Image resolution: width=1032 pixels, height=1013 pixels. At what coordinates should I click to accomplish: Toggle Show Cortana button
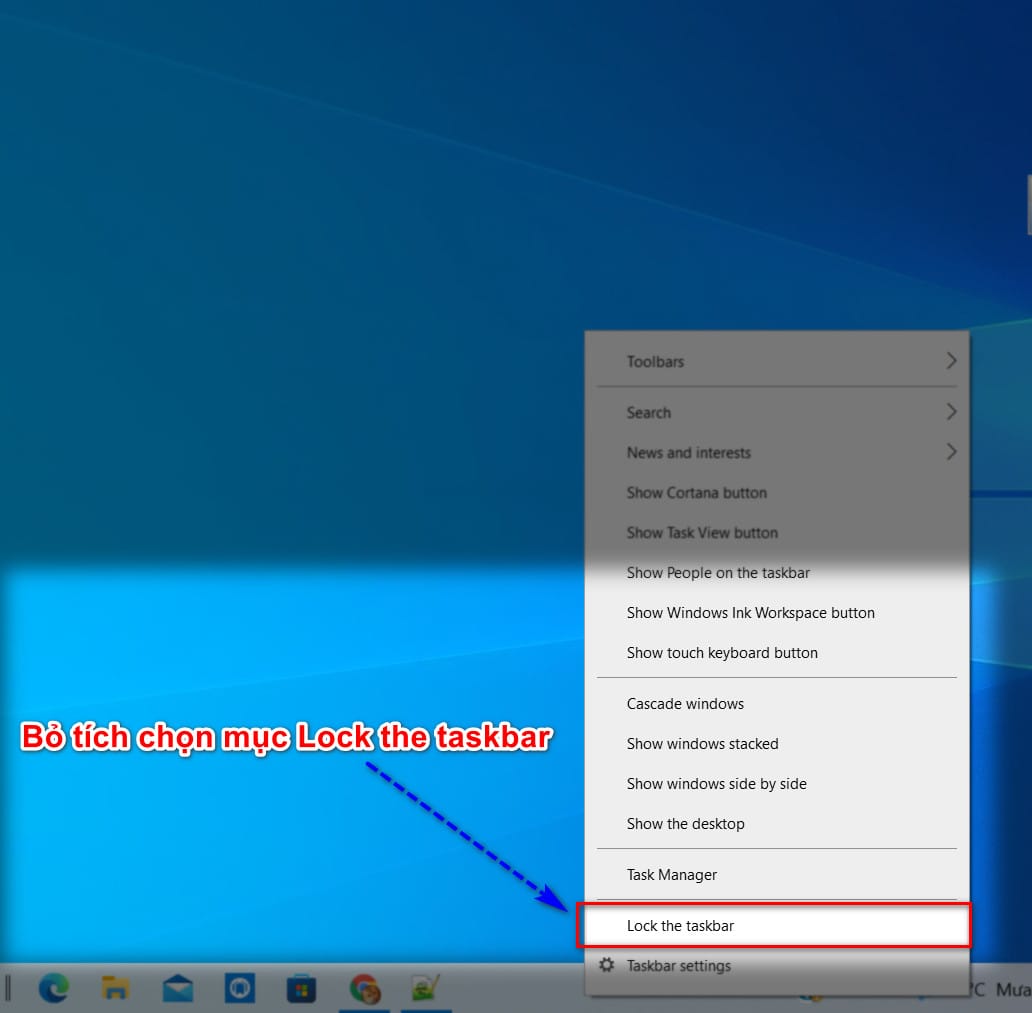tap(777, 493)
